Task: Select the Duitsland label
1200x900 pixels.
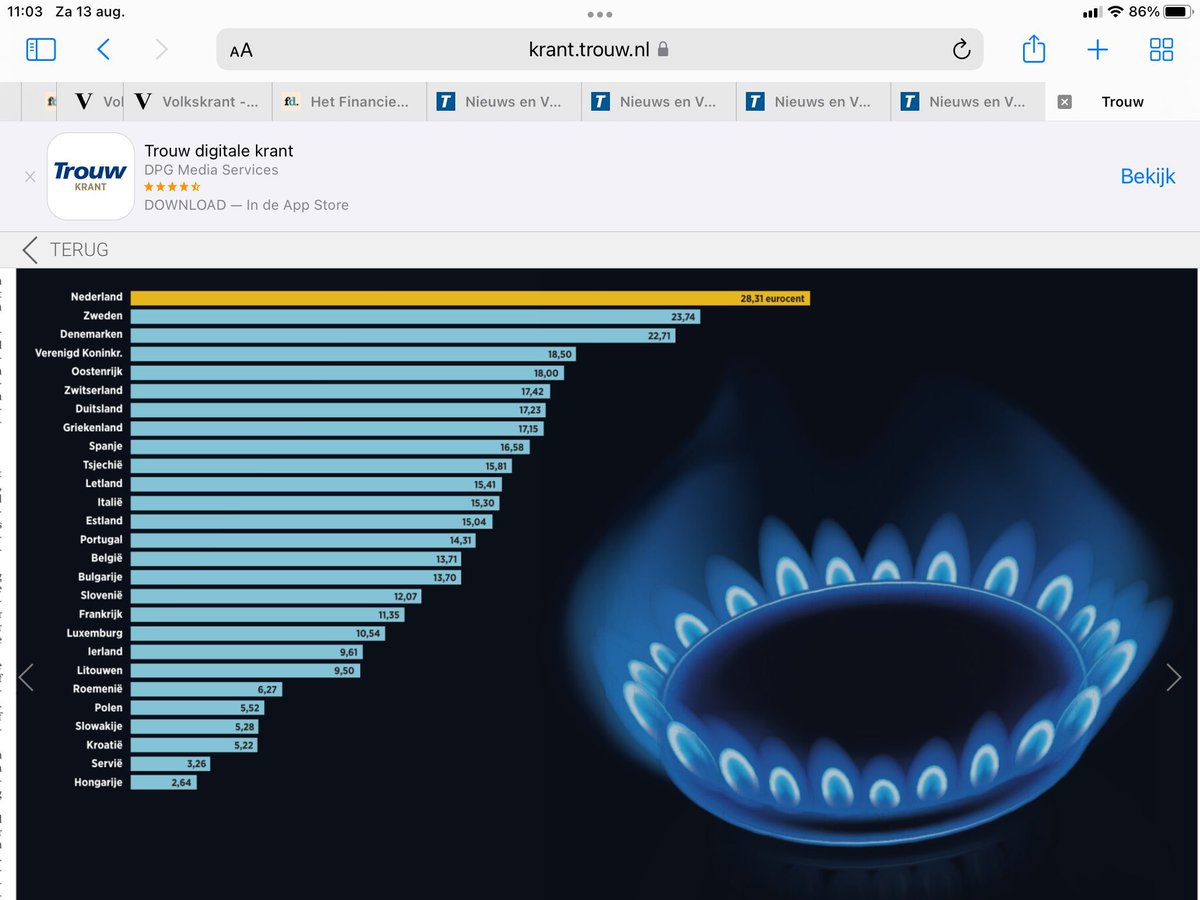Action: tap(99, 409)
